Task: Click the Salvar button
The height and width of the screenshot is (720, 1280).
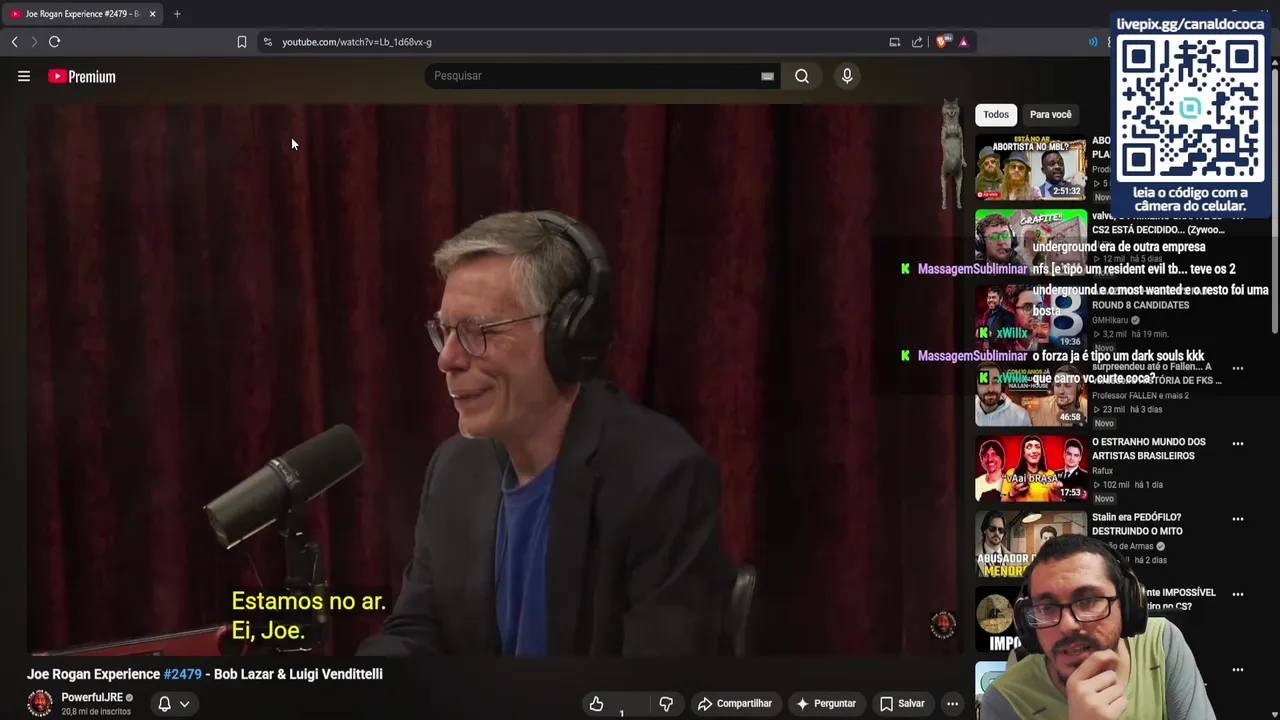Action: 902,704
